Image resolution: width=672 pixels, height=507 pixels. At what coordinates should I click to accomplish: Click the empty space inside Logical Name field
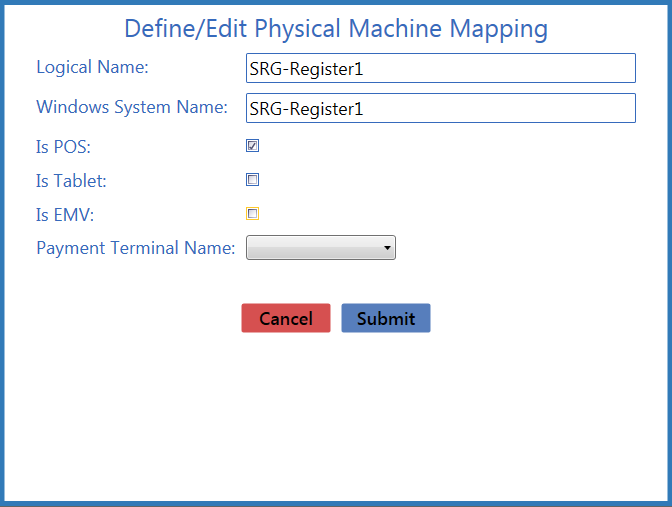(x=499, y=68)
